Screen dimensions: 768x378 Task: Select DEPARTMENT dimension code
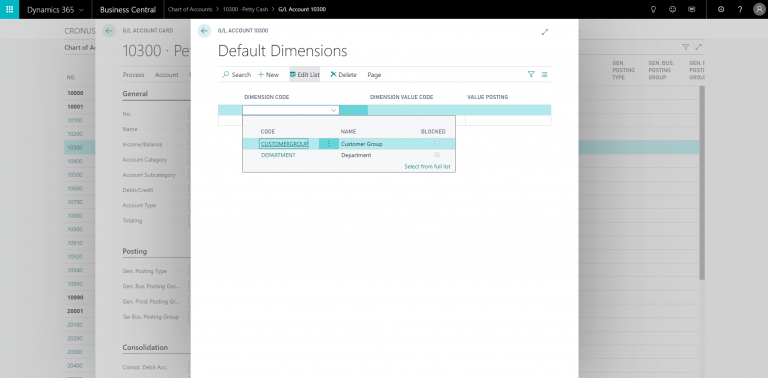coord(278,155)
